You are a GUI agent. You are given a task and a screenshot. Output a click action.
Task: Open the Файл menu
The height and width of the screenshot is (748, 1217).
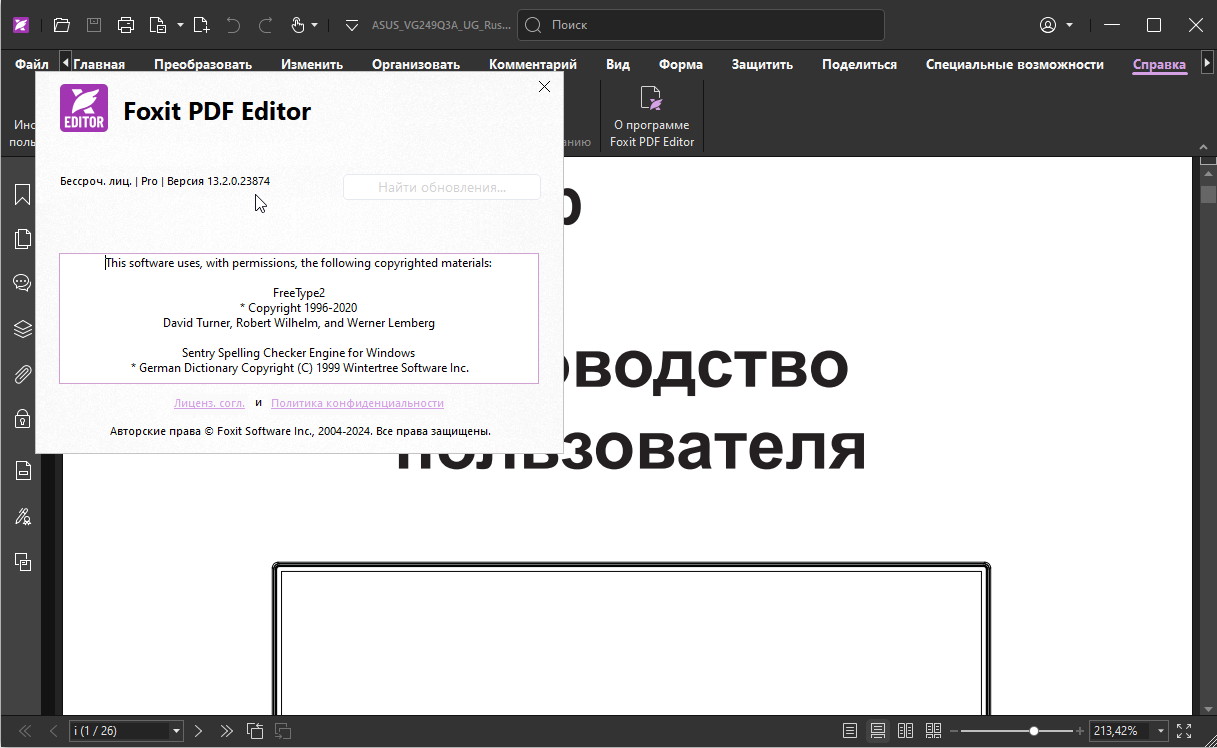pos(32,64)
